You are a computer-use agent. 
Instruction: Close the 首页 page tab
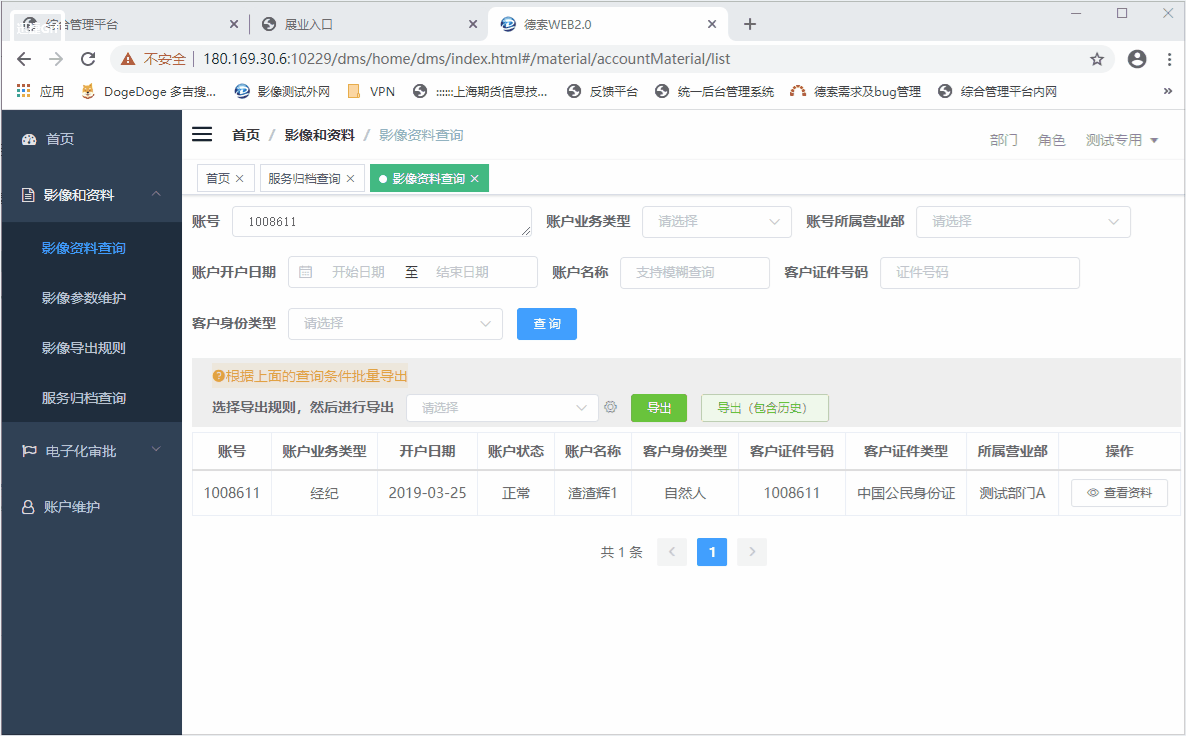click(x=240, y=179)
